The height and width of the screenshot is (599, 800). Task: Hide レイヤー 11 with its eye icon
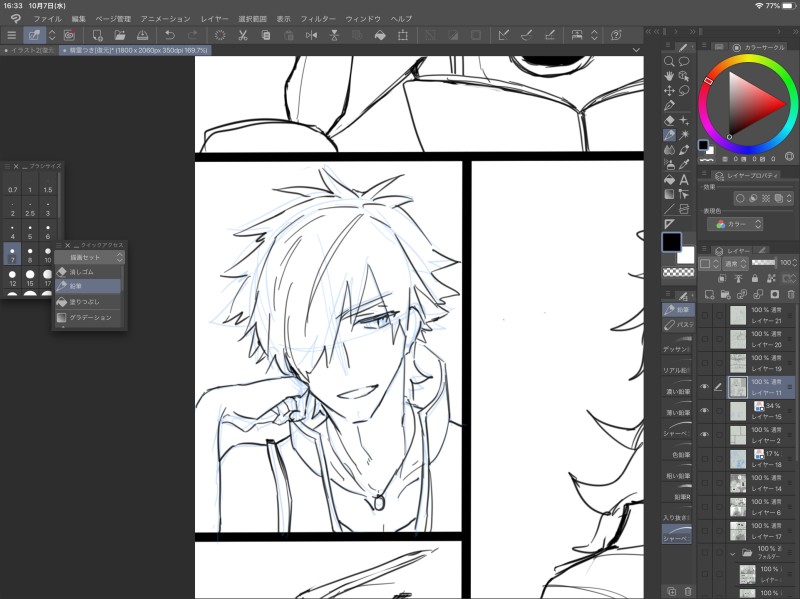(x=705, y=387)
